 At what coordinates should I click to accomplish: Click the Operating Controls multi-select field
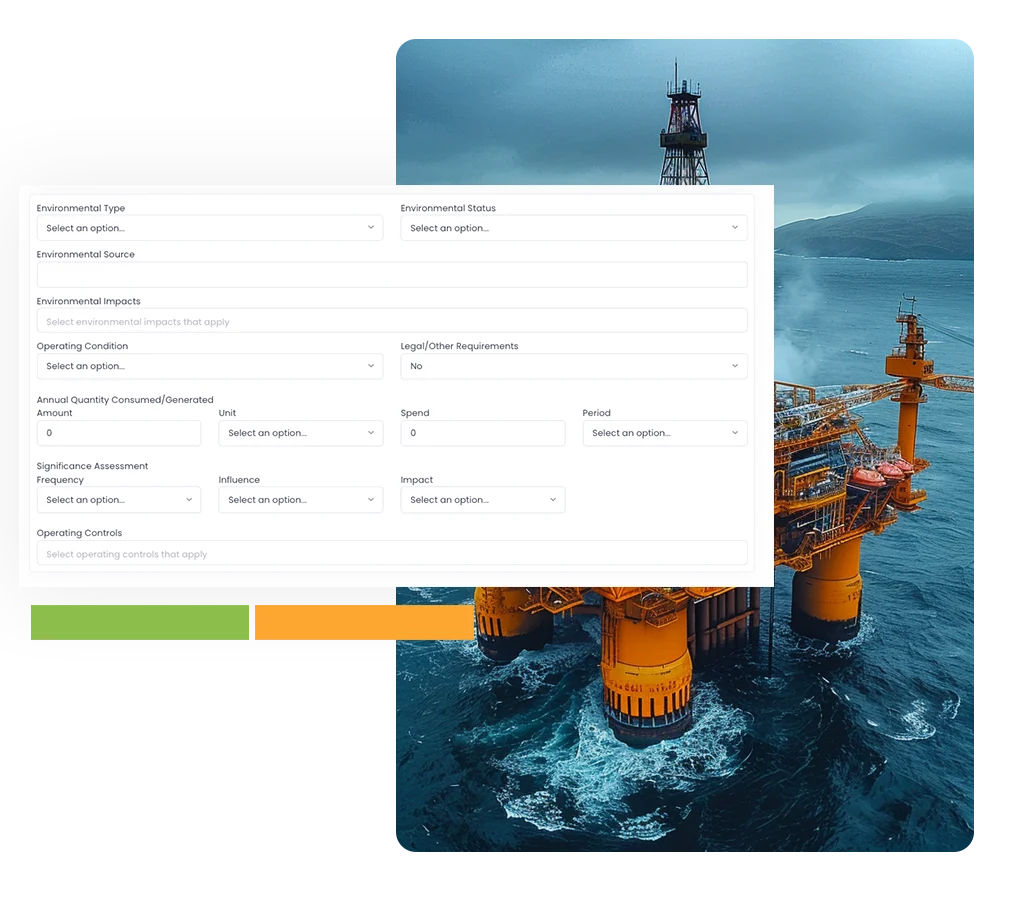click(392, 553)
